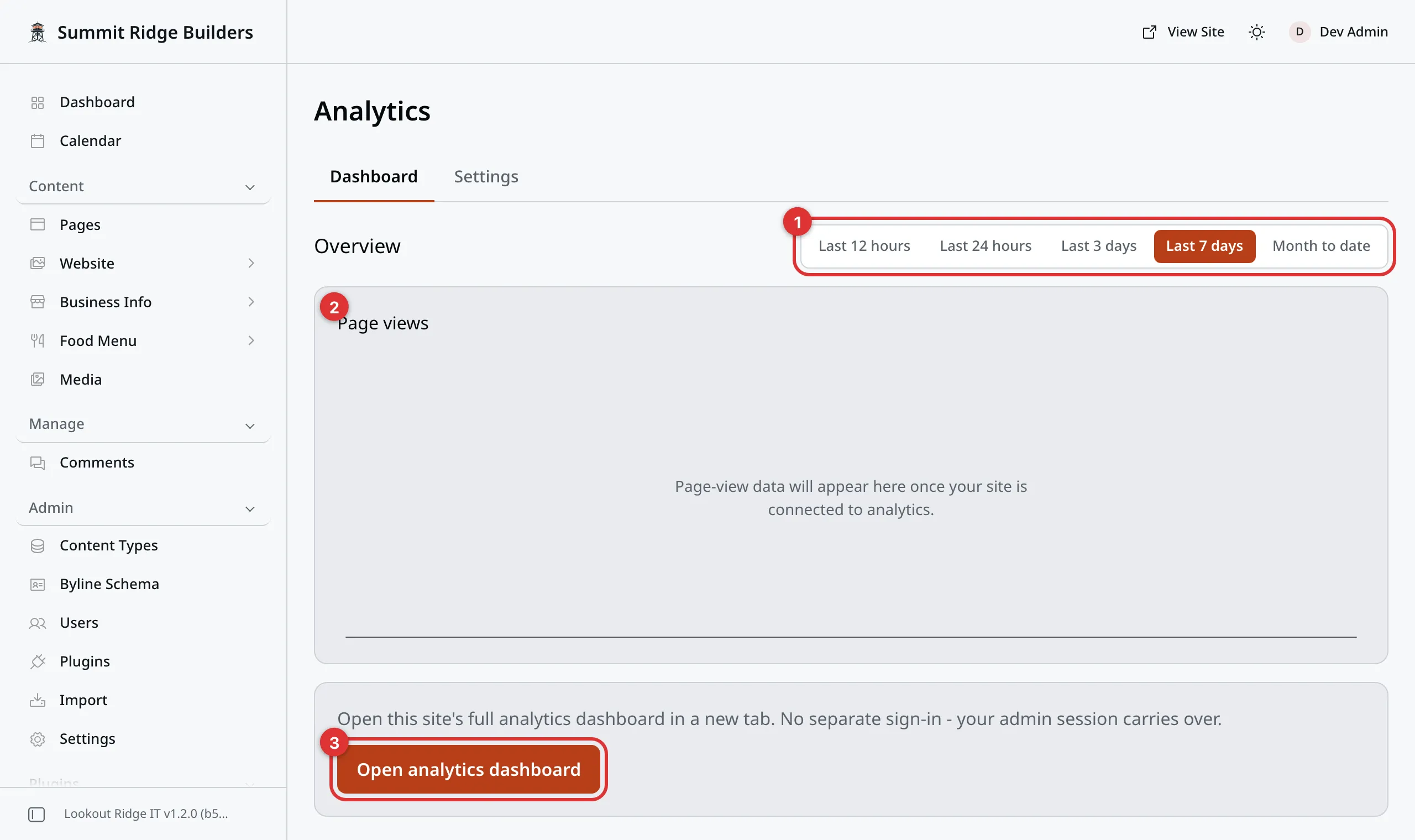This screenshot has width=1415, height=840.
Task: Collapse the Admin section chevron
Action: pyautogui.click(x=250, y=508)
